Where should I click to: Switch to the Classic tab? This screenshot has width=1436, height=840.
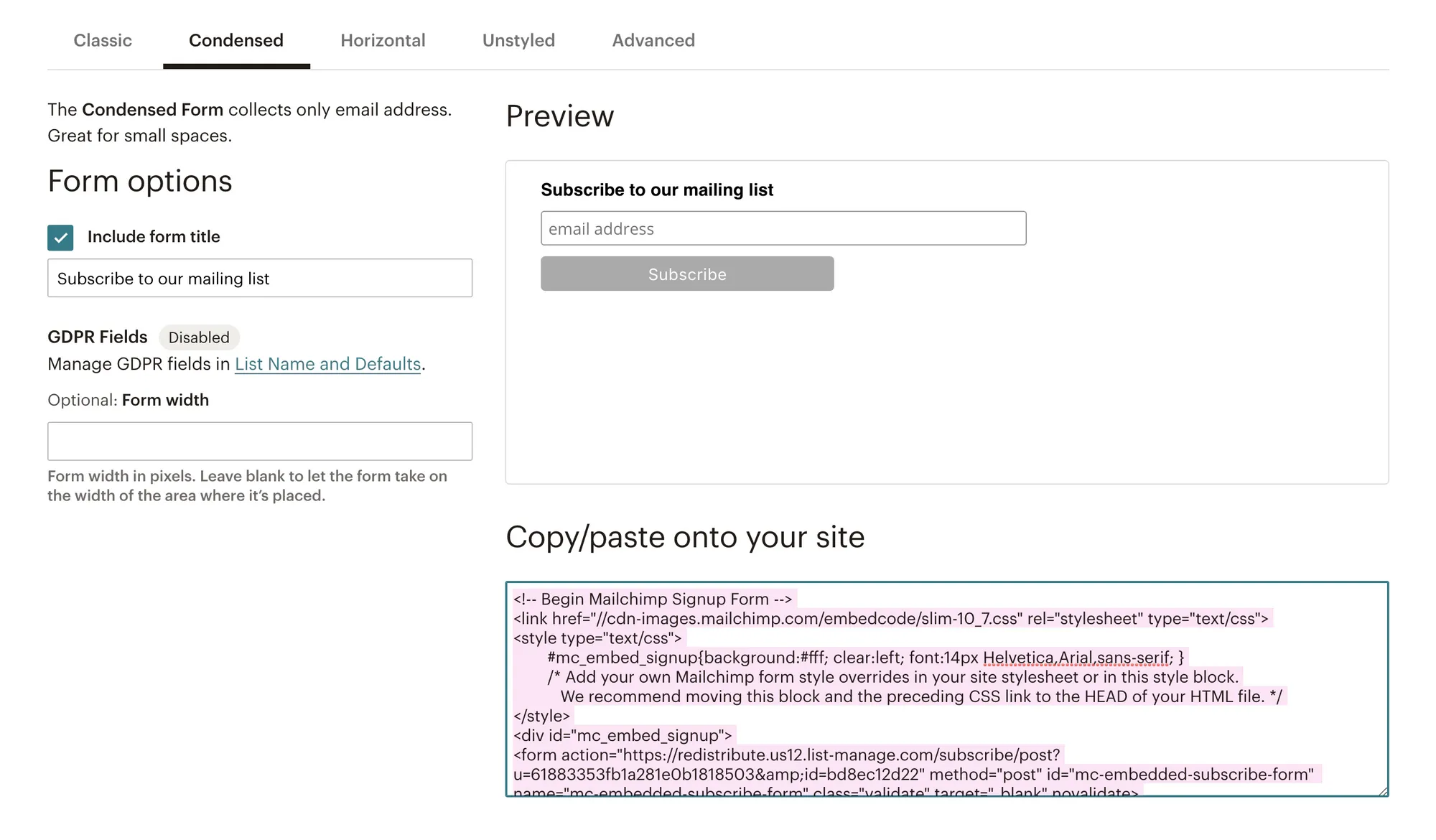tap(103, 40)
